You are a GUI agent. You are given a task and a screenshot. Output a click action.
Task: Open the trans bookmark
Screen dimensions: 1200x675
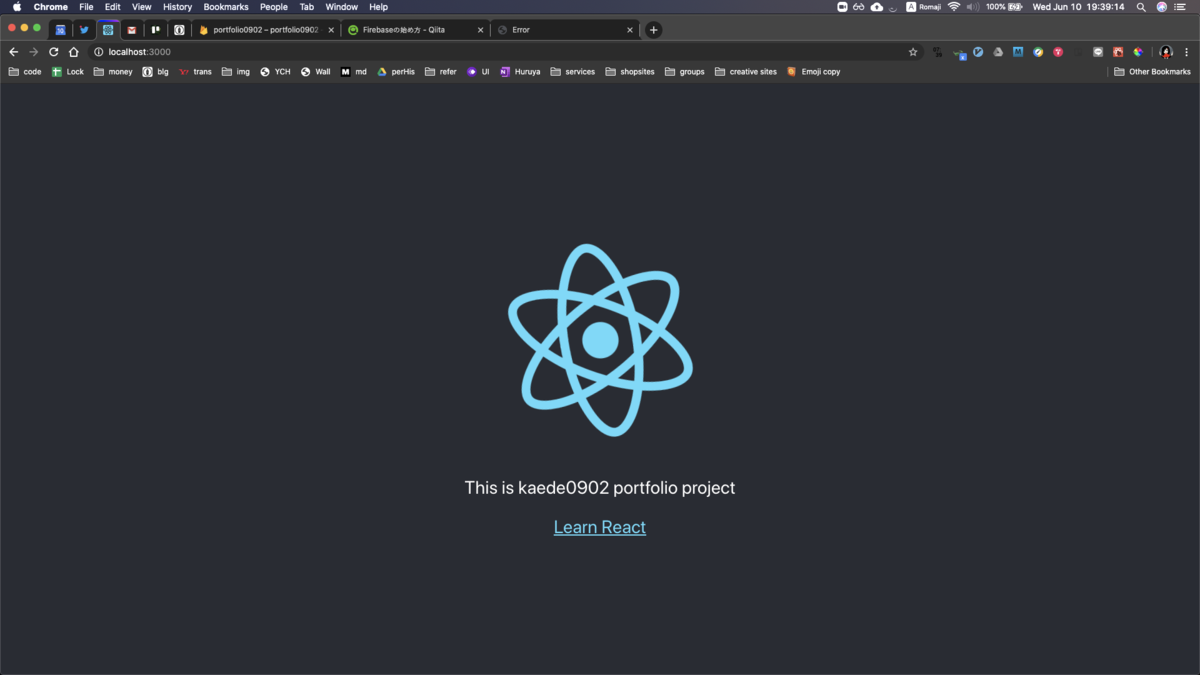[x=195, y=72]
